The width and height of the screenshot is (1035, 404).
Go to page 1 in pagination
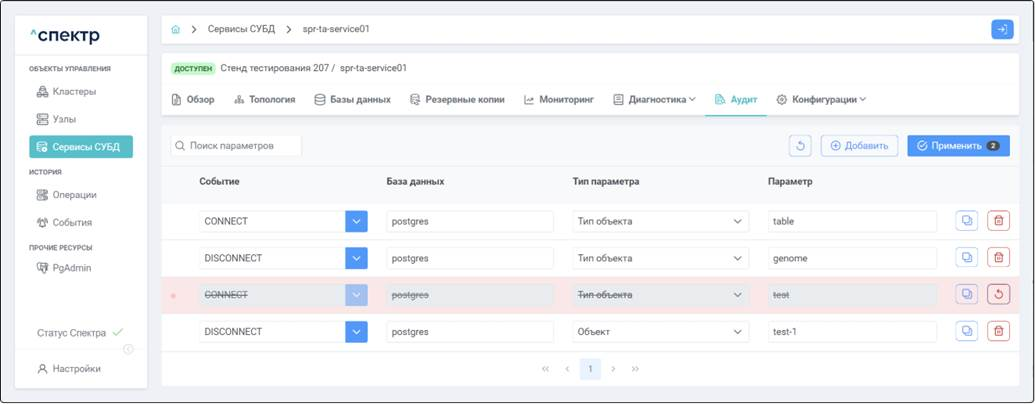(590, 369)
